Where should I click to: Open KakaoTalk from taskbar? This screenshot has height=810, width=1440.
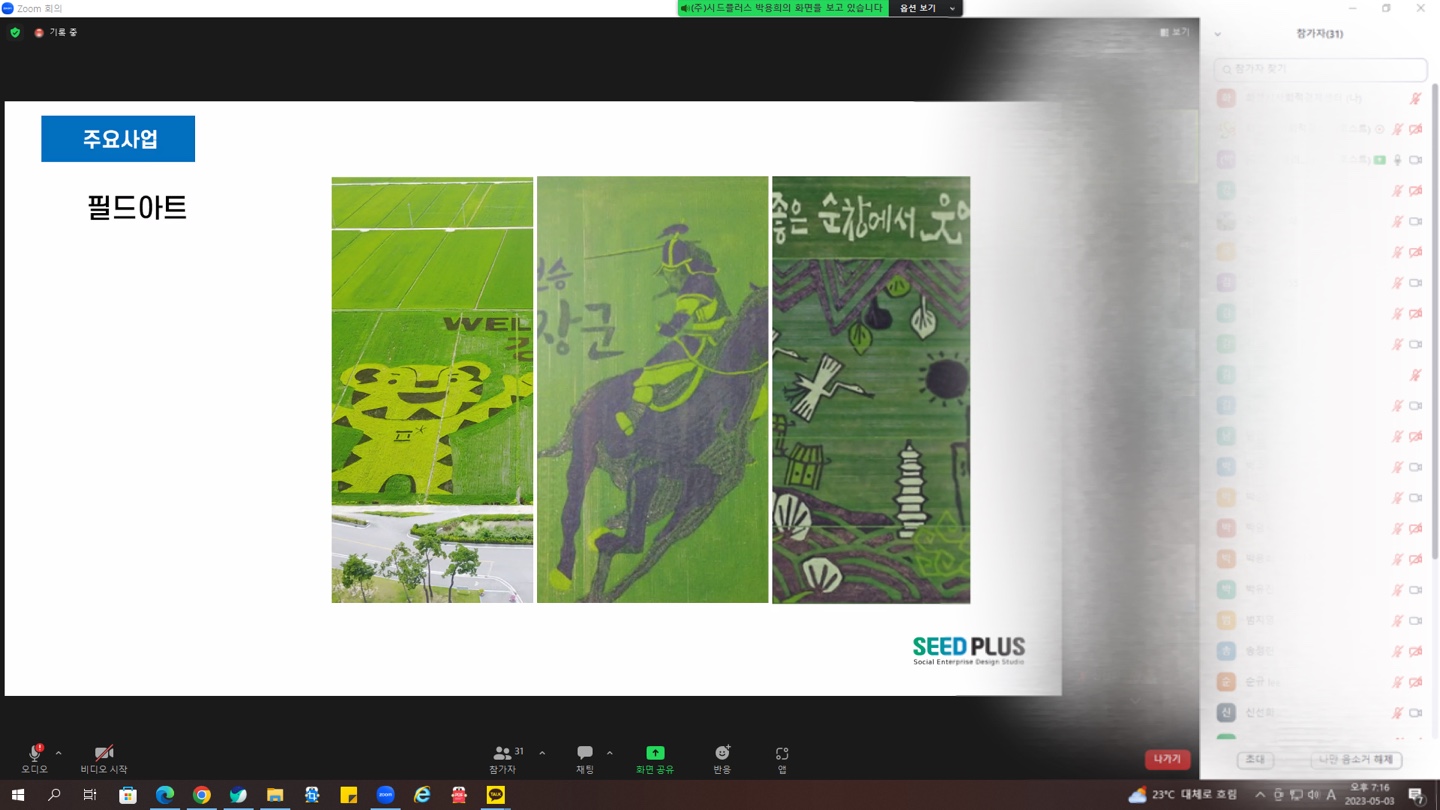click(x=496, y=795)
